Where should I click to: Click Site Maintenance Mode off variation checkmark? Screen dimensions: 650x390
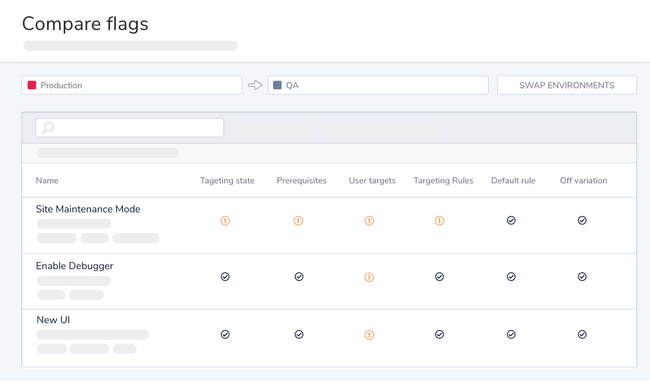click(x=582, y=220)
